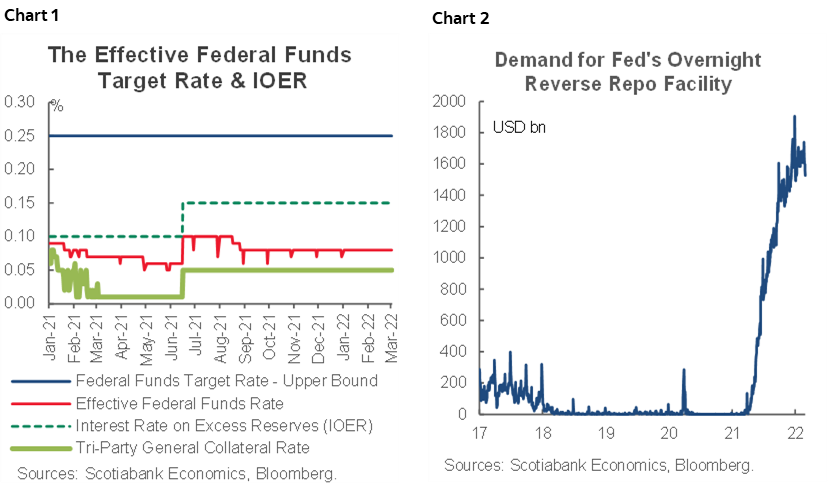Select the 'Interest Rate on Excess Reserves (IOER)' label
The image size is (828, 483).
(224, 426)
